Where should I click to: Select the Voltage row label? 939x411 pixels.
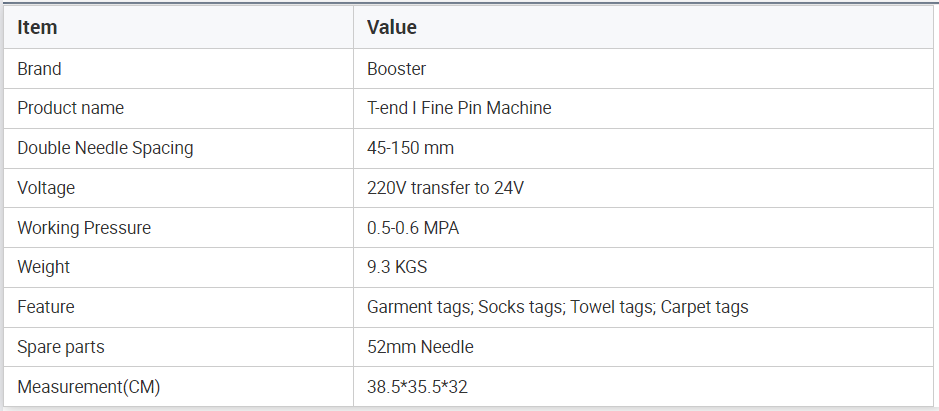pos(46,188)
